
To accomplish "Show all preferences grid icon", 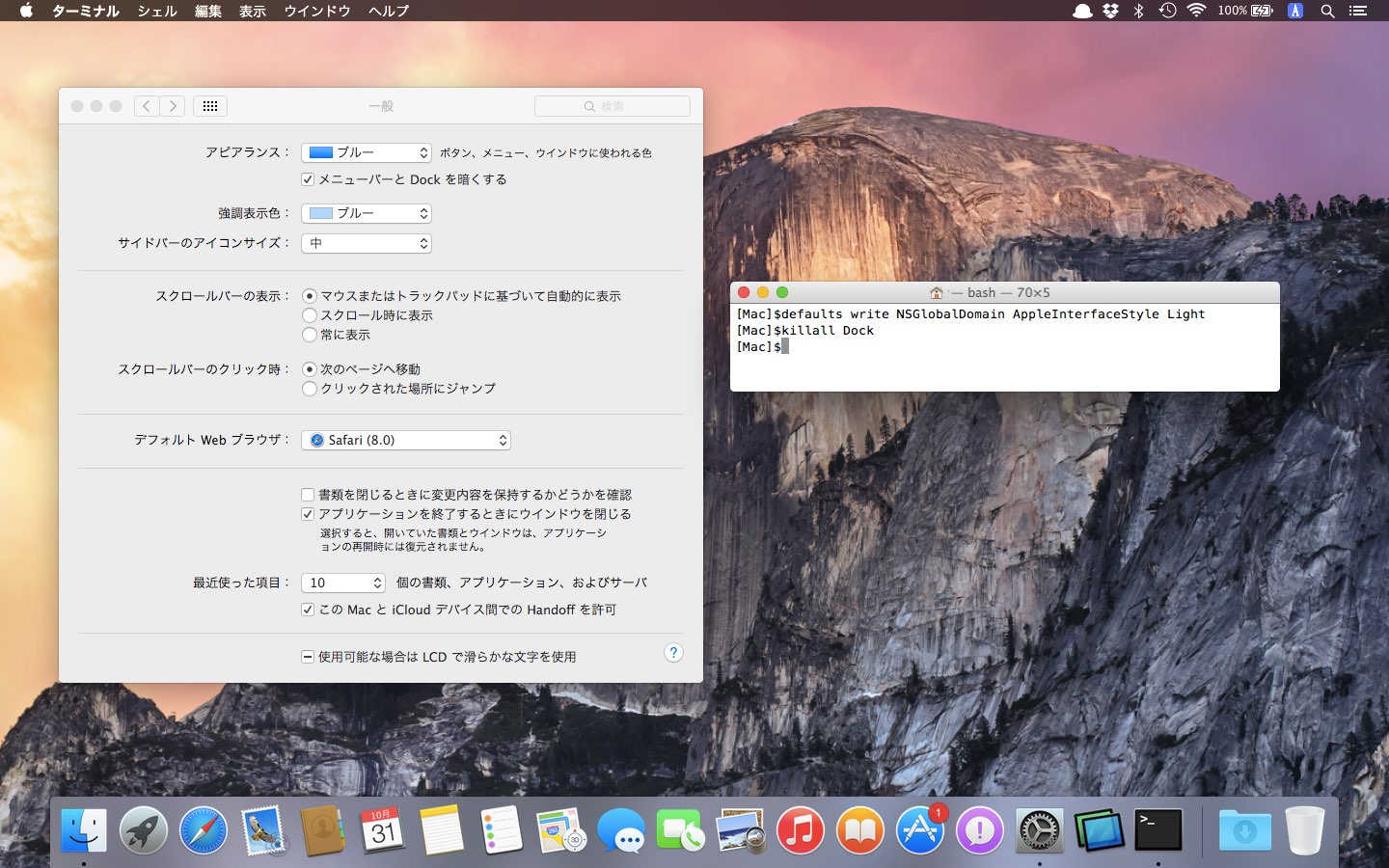I will (x=210, y=106).
